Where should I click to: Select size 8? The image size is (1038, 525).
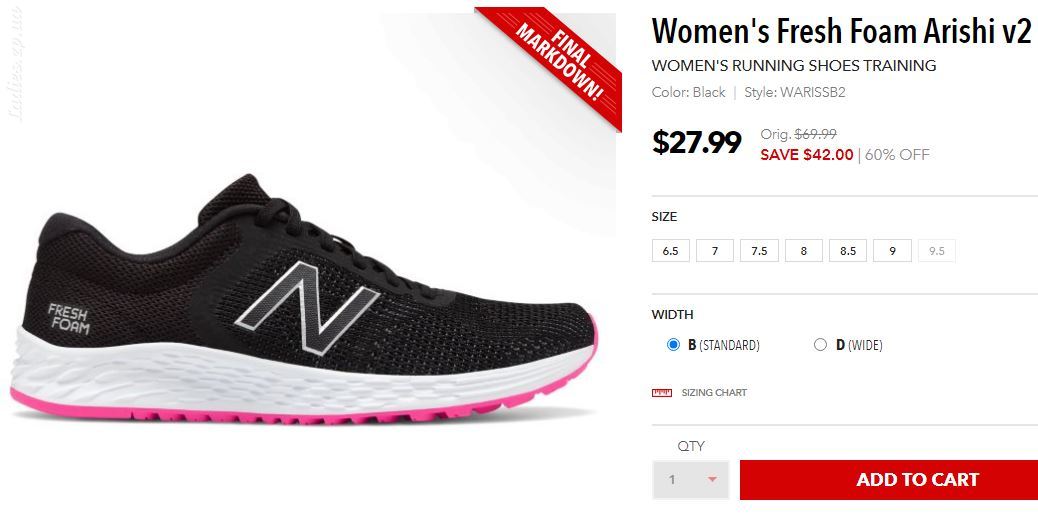(x=804, y=251)
